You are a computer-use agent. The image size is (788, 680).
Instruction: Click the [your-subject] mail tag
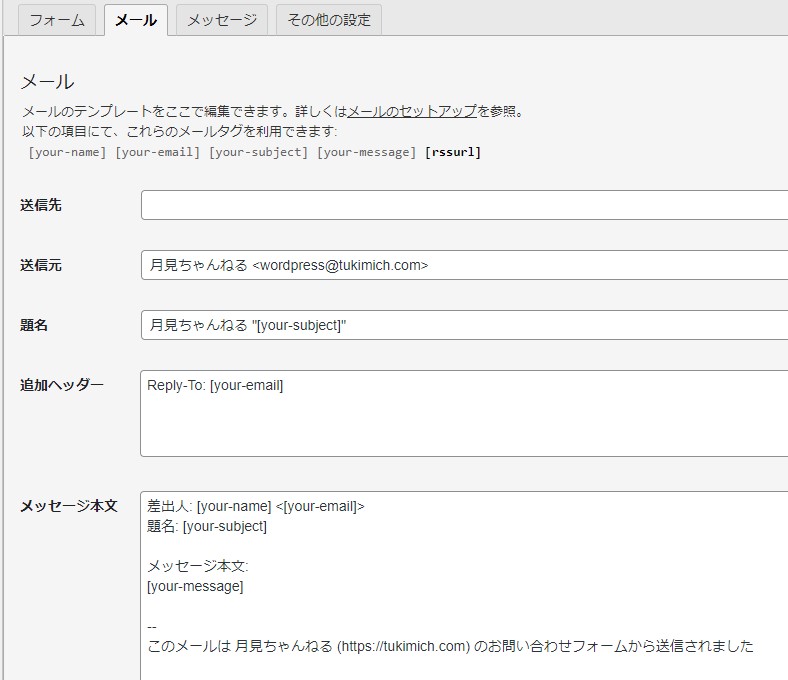[x=258, y=152]
